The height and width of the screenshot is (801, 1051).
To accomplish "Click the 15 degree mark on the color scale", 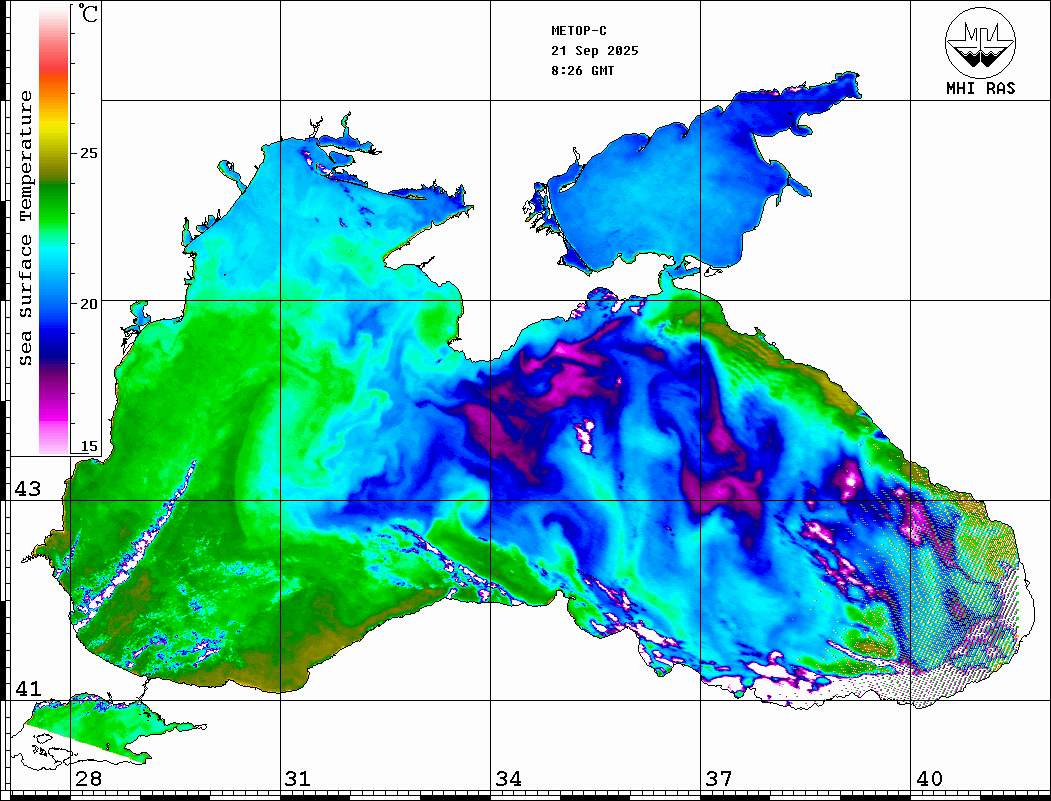I will point(89,447).
